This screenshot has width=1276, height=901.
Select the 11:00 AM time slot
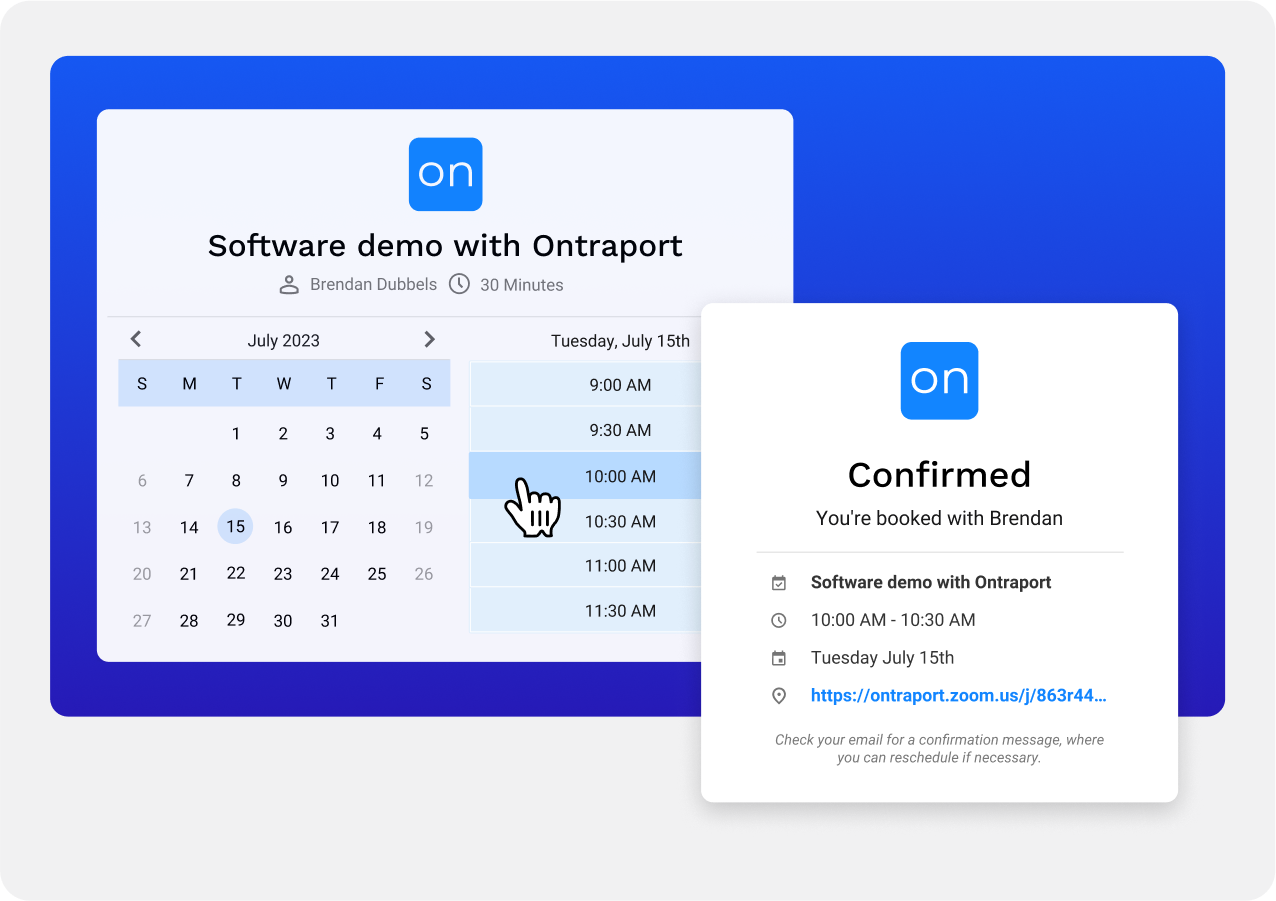585,565
